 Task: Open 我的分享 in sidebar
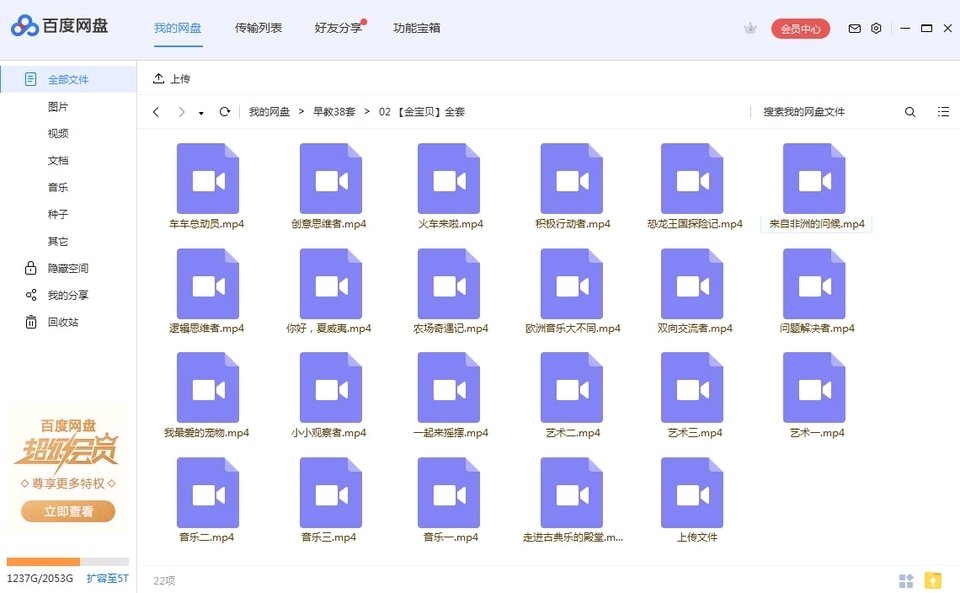pos(57,295)
